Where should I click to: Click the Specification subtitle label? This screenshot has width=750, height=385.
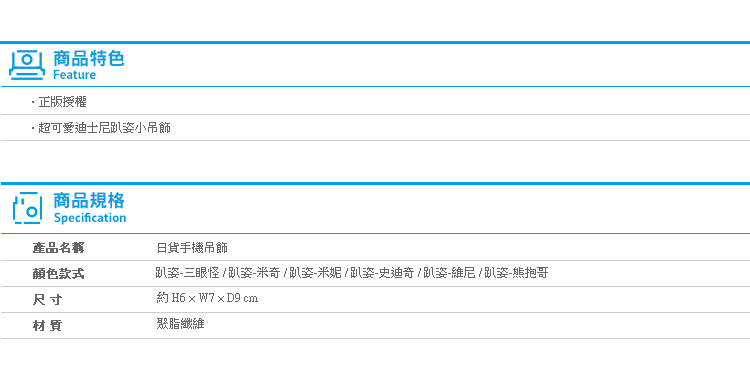click(90, 218)
